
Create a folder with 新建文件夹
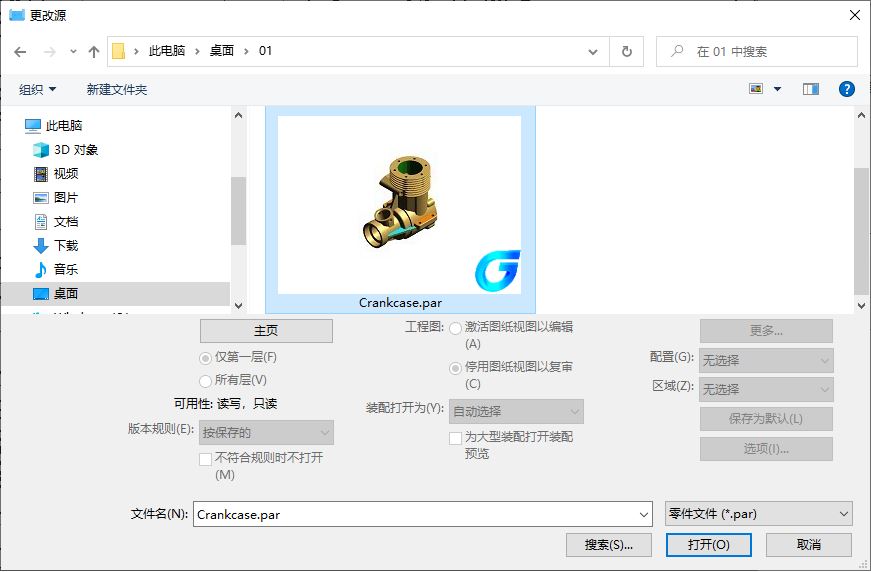coord(117,89)
